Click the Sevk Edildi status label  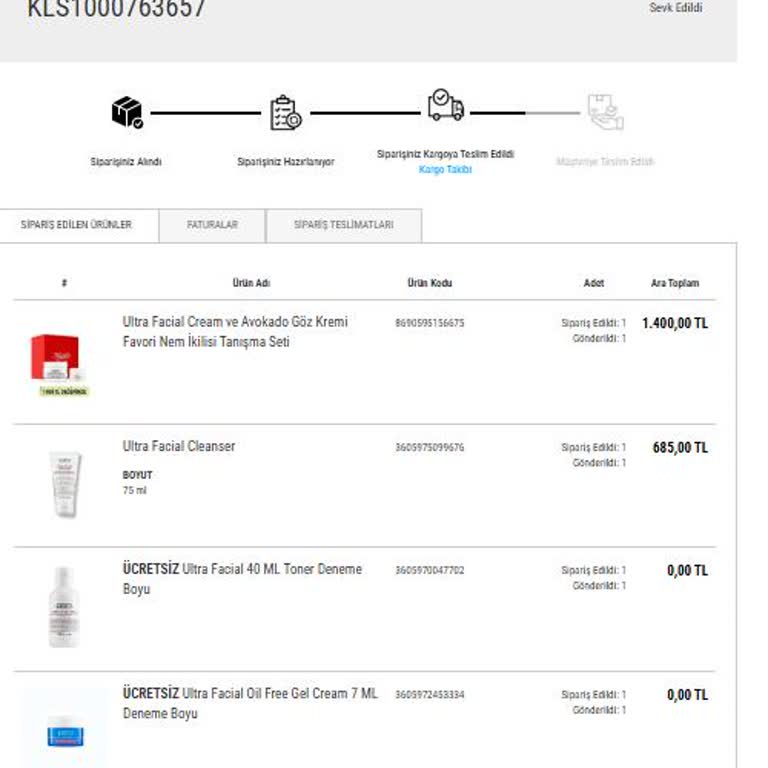[675, 8]
